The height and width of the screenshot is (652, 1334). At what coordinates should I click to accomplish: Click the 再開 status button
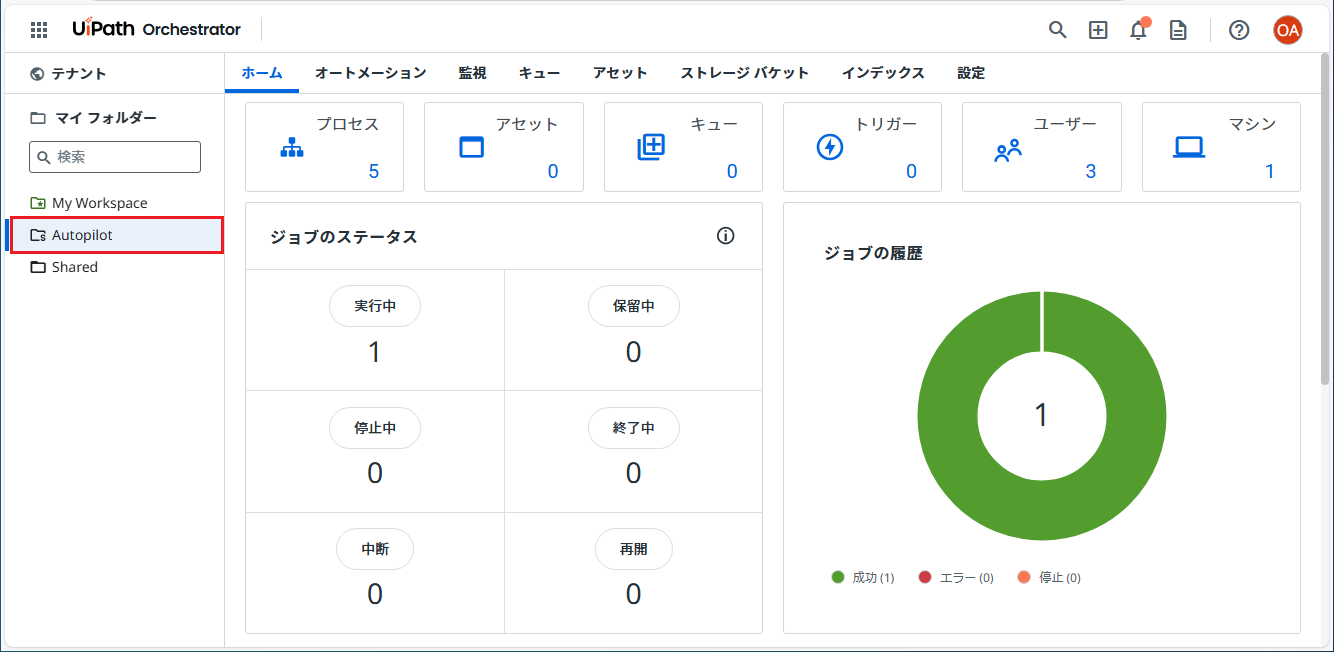pos(634,549)
